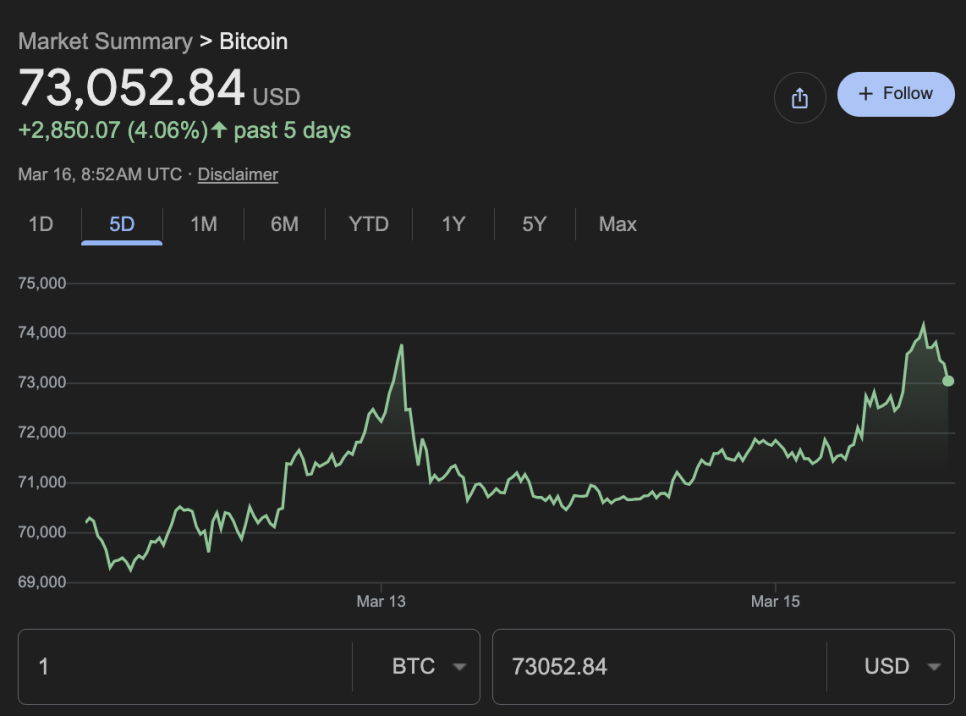Click the current price dot on chart

click(948, 381)
